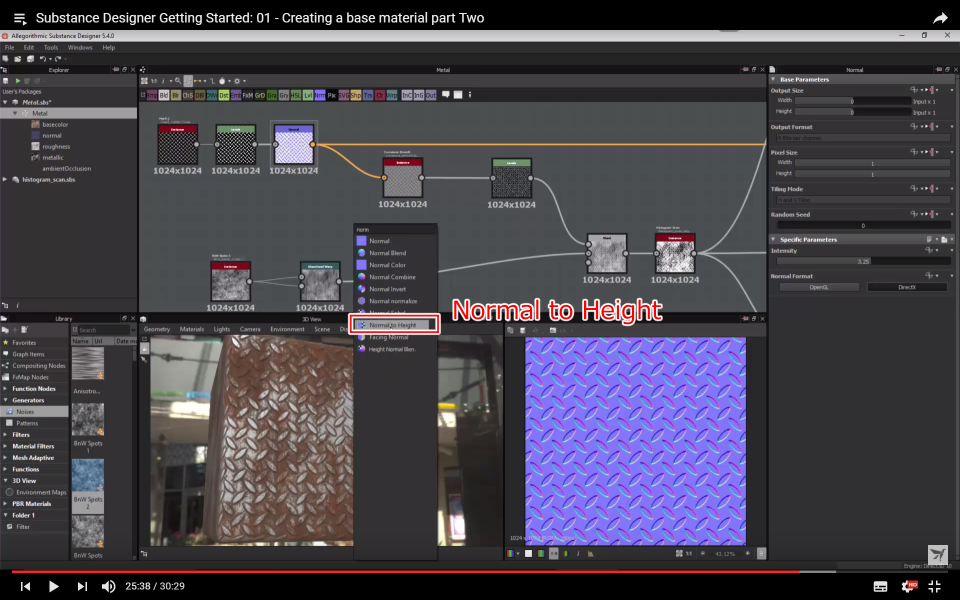Click the undo arrow in main toolbar
This screenshot has height=600, width=960.
(x=43, y=59)
